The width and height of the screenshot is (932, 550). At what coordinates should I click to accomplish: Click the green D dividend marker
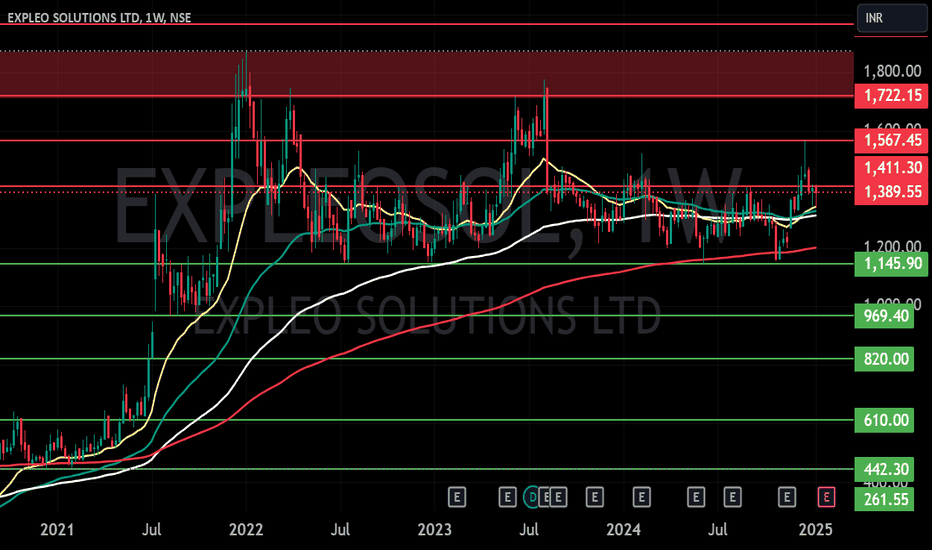tap(533, 497)
